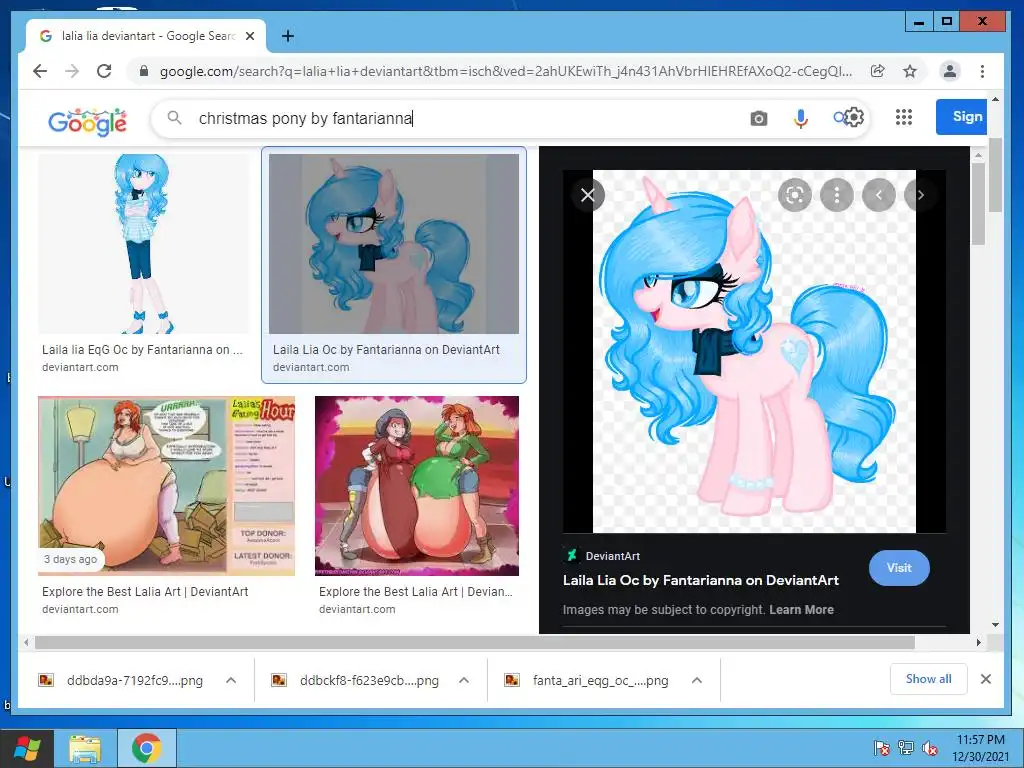Image resolution: width=1024 pixels, height=768 pixels.
Task: Show all downloads
Action: [928, 679]
